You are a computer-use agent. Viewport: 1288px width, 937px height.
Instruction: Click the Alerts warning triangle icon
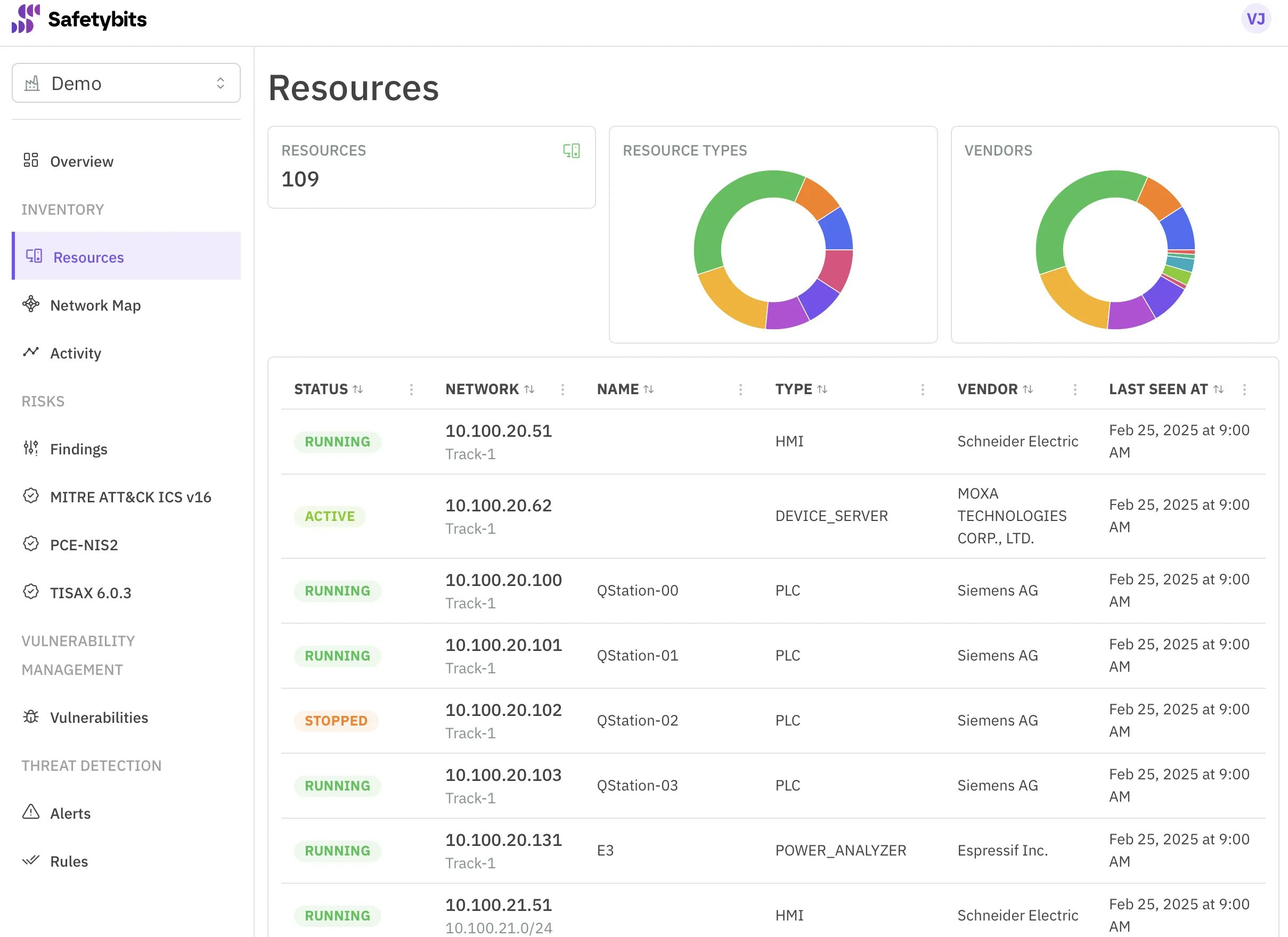(x=31, y=813)
